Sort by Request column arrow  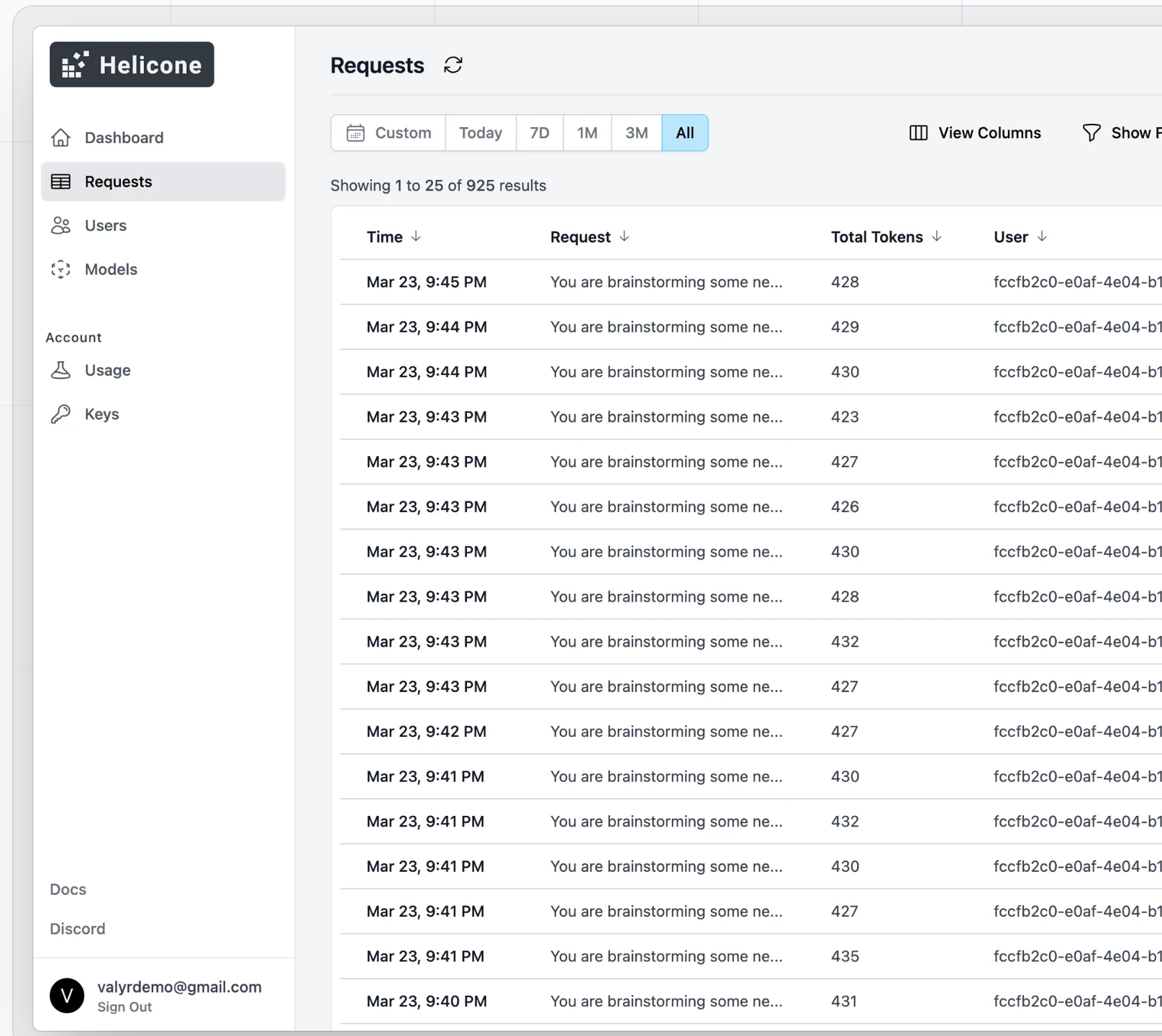[x=625, y=237]
